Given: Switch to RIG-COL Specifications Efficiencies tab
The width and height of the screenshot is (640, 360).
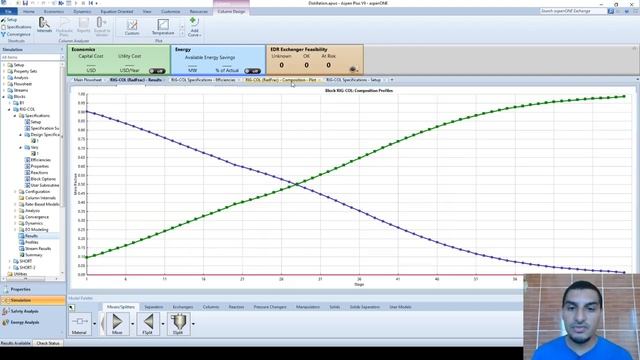Looking at the screenshot, I should [203, 80].
